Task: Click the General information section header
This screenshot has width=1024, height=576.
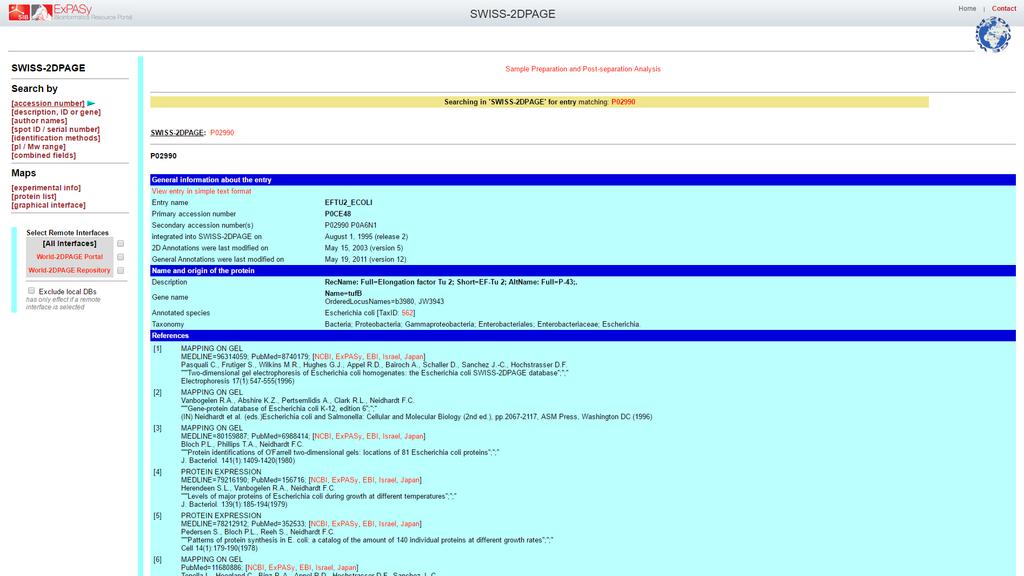Action: point(583,180)
